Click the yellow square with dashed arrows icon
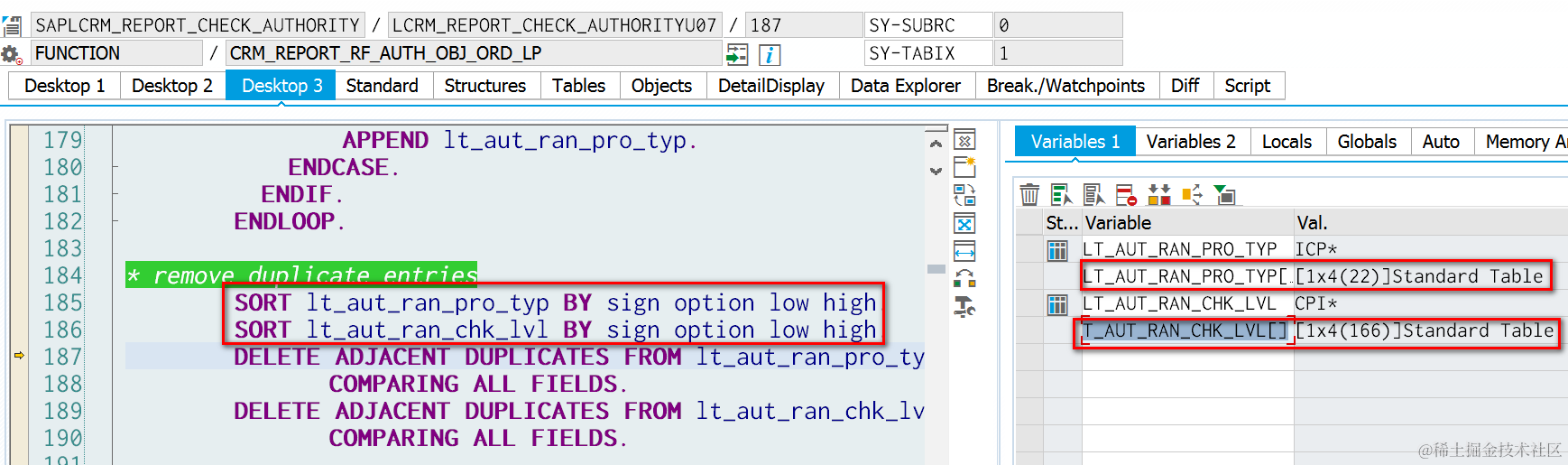Viewport: 1568px width, 465px height. click(x=1192, y=194)
